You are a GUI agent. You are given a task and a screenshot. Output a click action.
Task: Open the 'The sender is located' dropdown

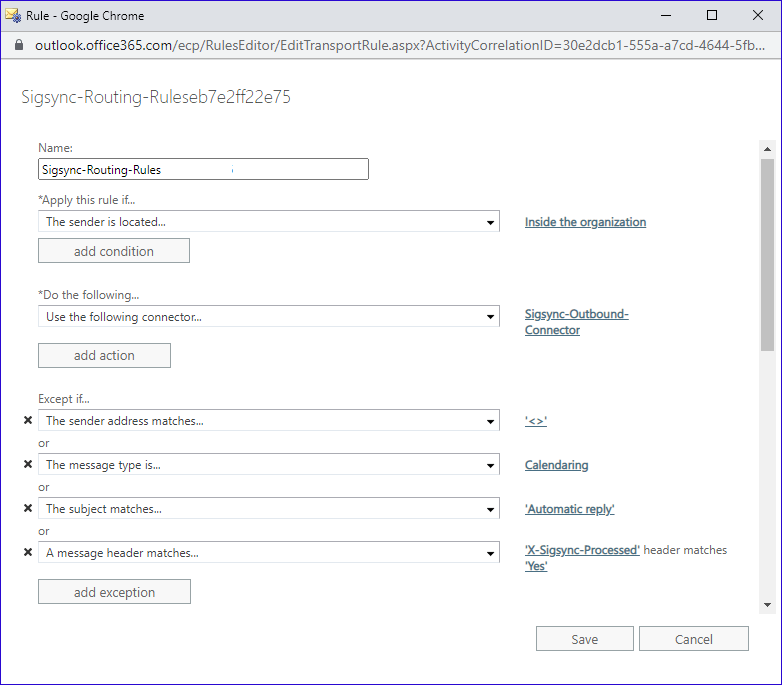click(x=269, y=222)
